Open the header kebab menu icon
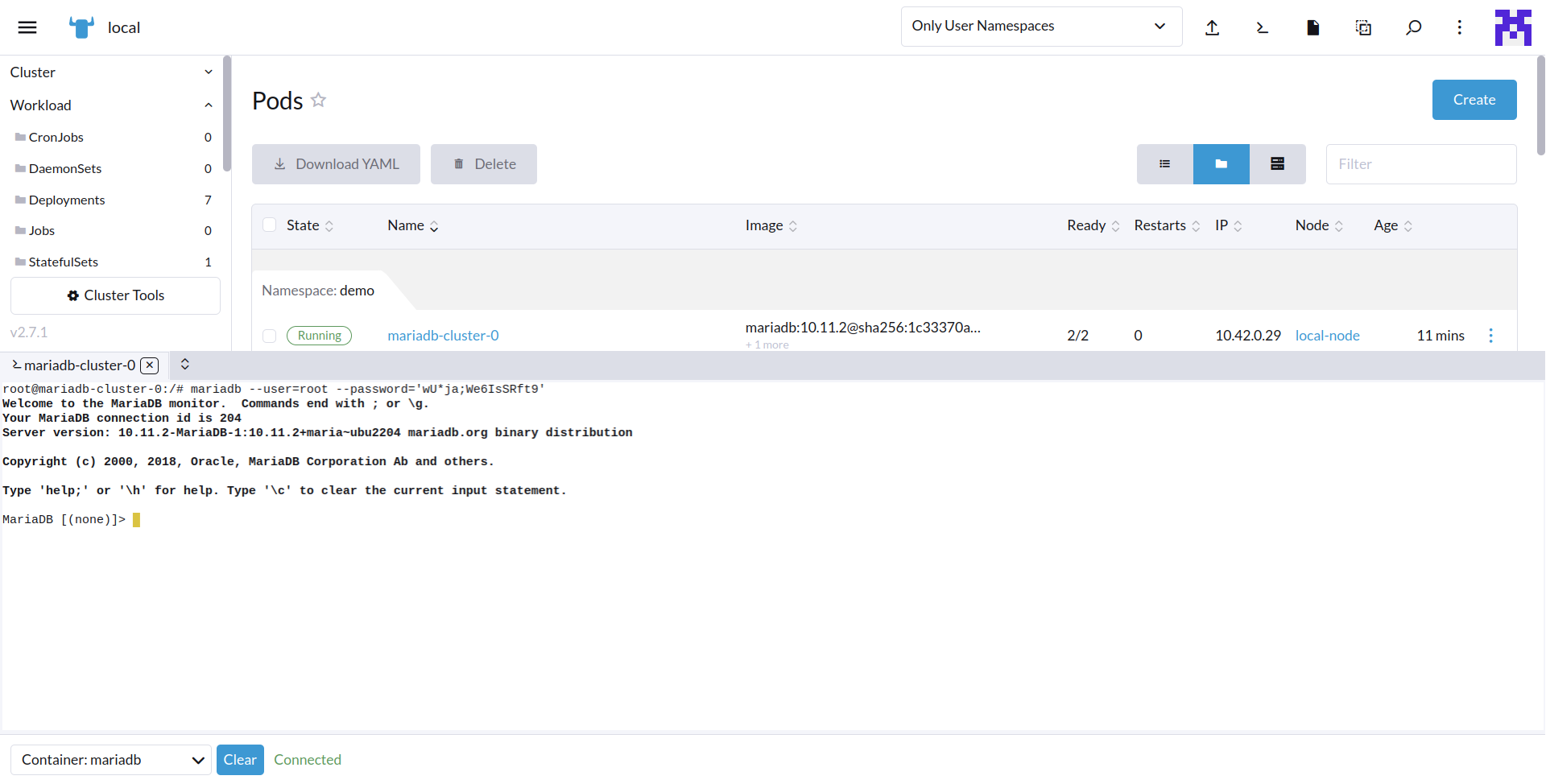Image resolution: width=1546 pixels, height=784 pixels. click(1460, 27)
